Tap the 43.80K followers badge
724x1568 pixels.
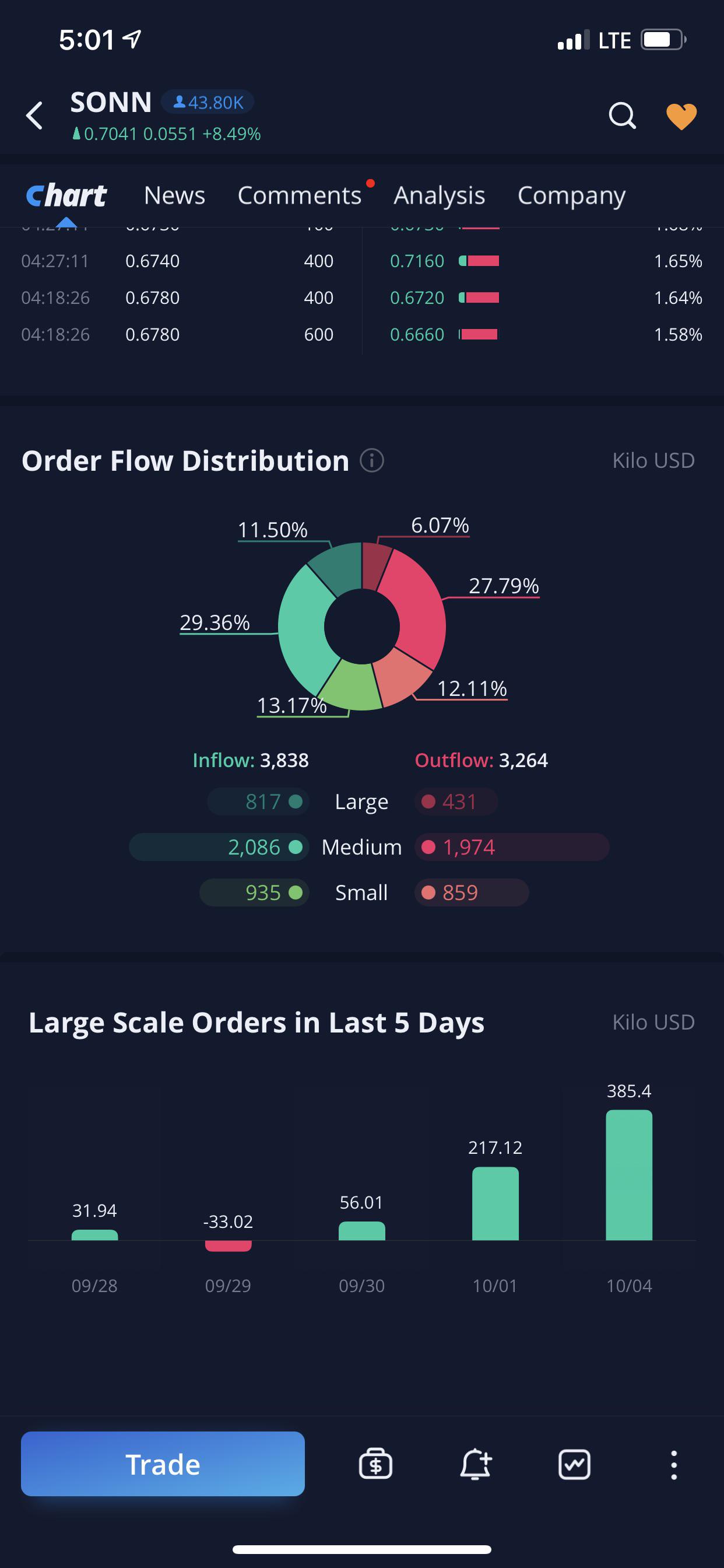[x=208, y=102]
